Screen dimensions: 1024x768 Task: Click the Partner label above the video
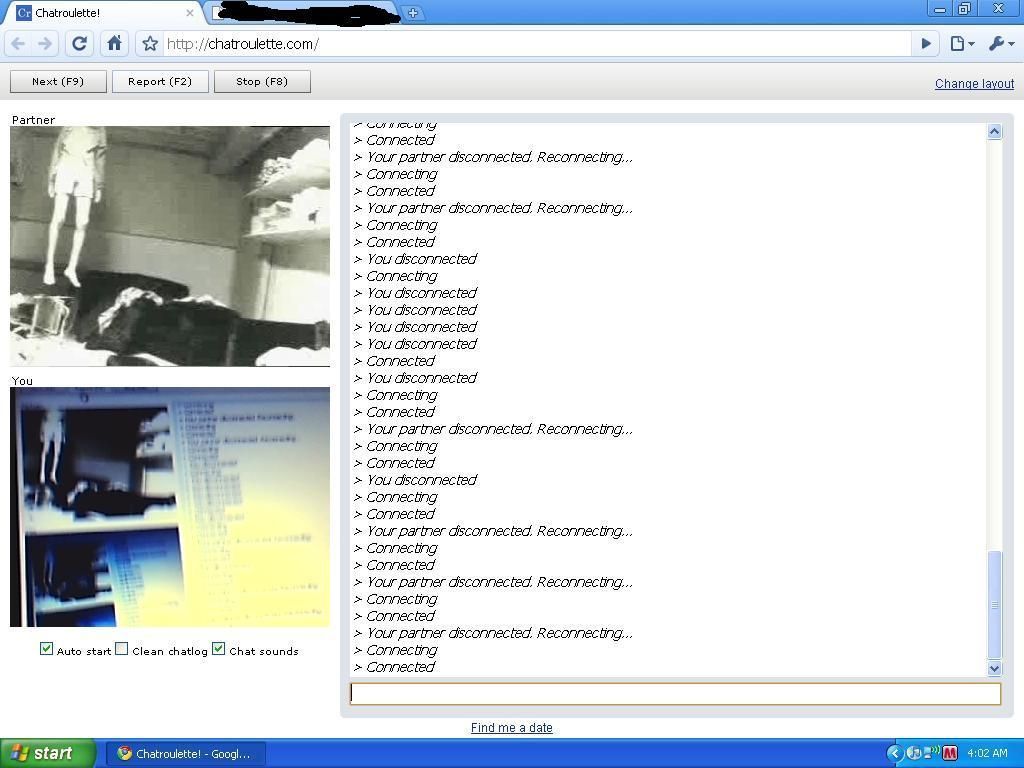(33, 120)
